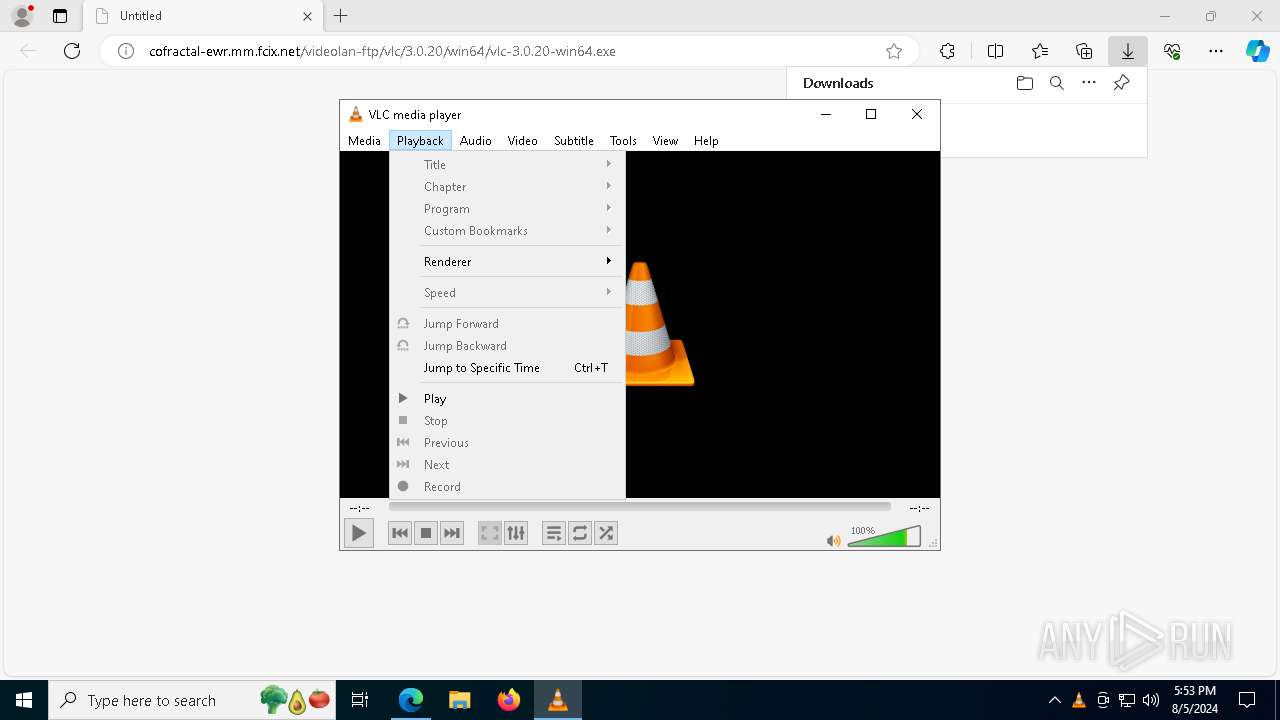The height and width of the screenshot is (720, 1280).
Task: Open the Edge profile avatar
Action: tap(22, 16)
